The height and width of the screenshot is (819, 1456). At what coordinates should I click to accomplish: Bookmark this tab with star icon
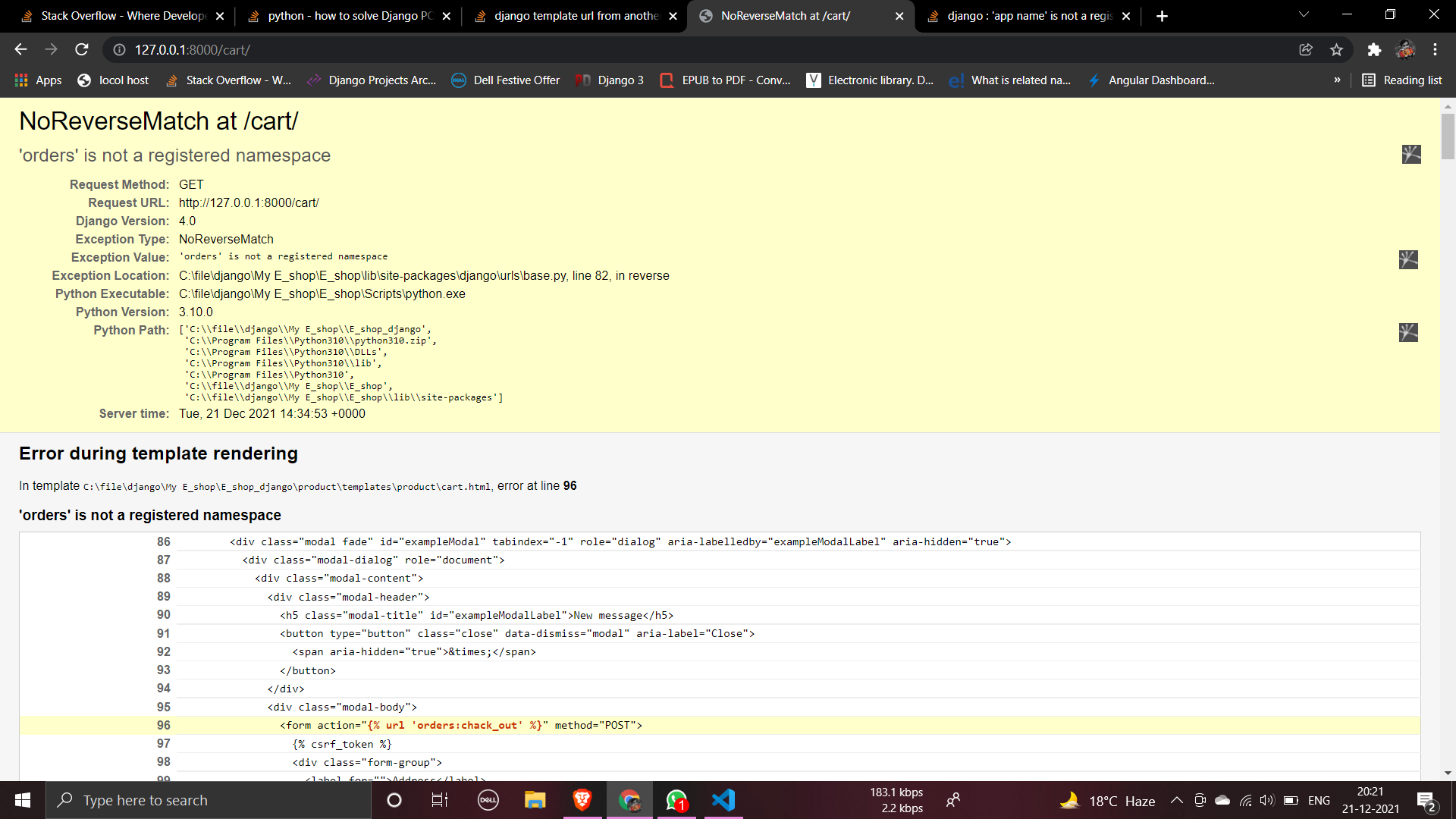click(1336, 49)
